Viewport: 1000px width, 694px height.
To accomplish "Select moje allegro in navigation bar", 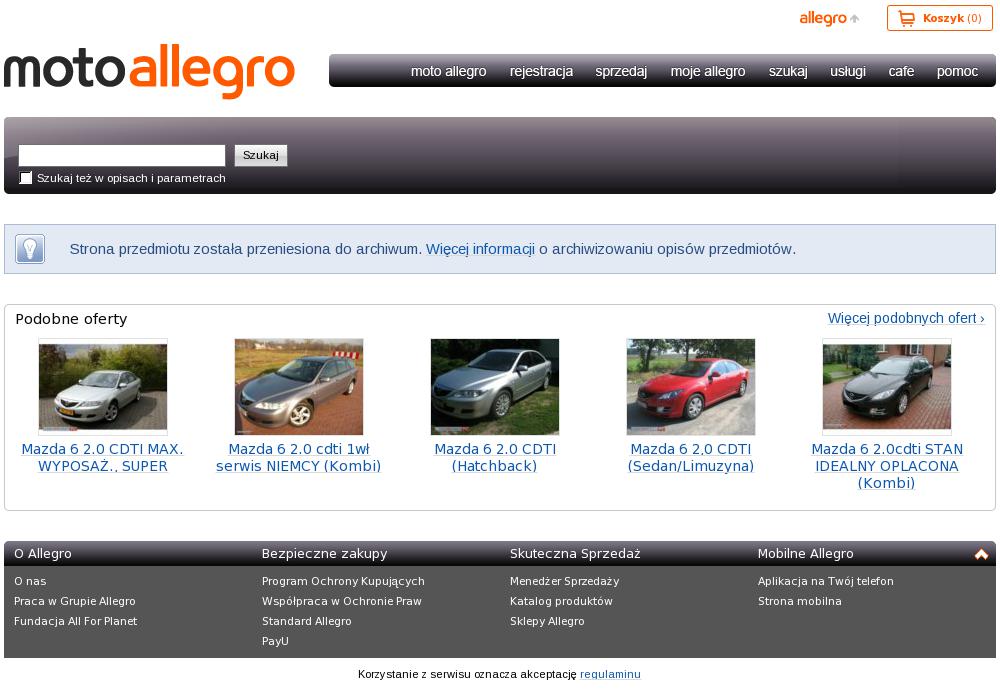I will pos(708,71).
